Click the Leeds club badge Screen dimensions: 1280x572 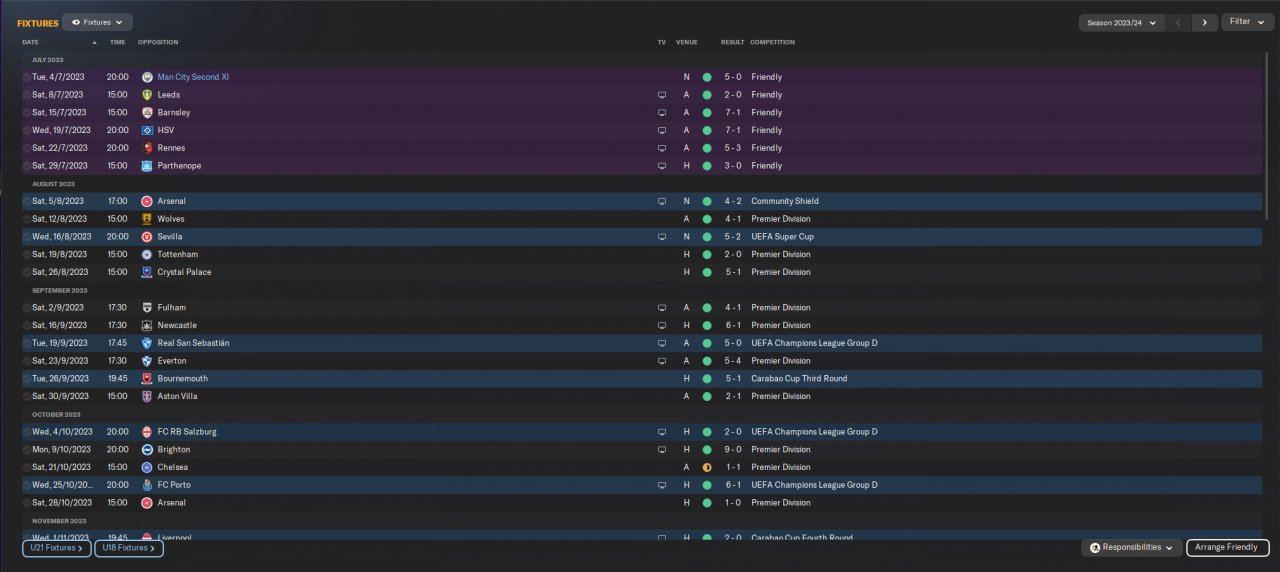[147, 95]
